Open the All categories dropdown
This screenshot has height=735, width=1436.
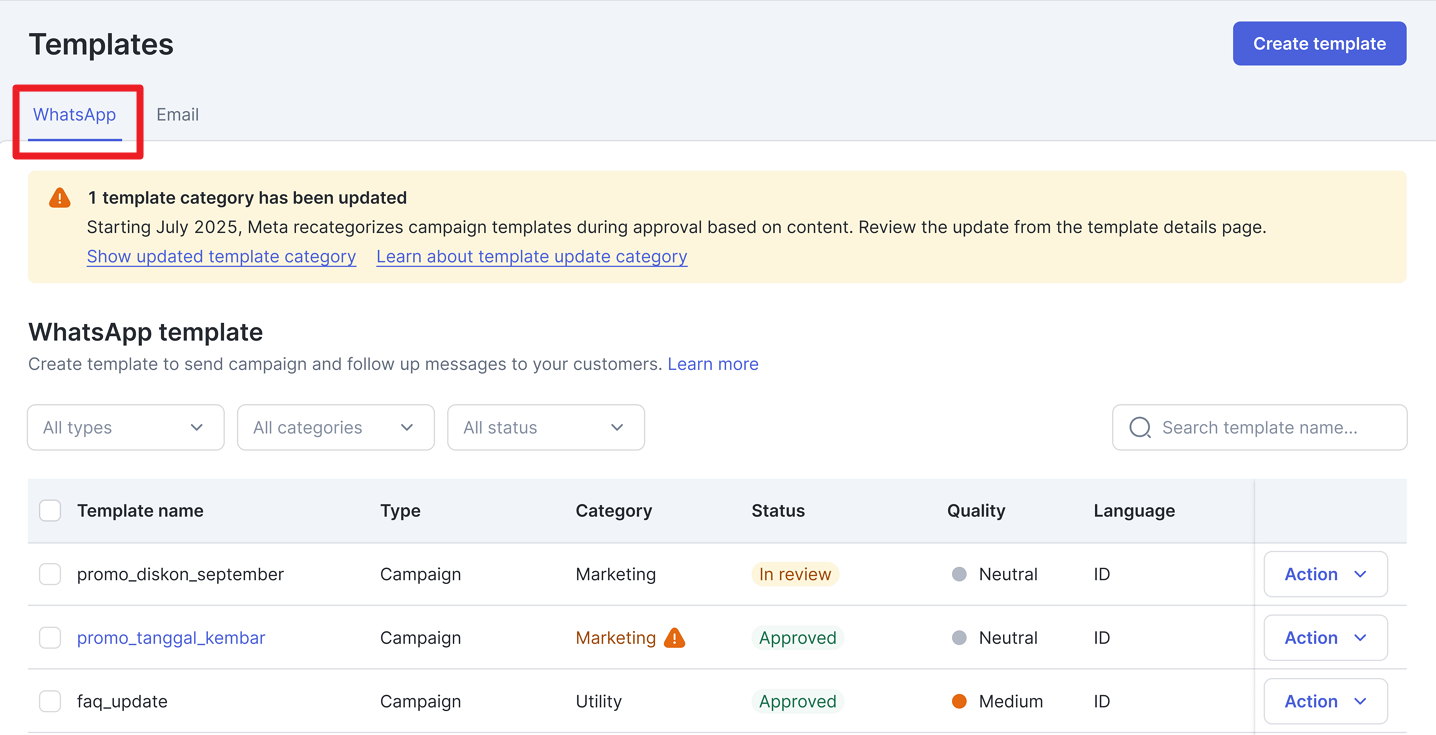(335, 428)
